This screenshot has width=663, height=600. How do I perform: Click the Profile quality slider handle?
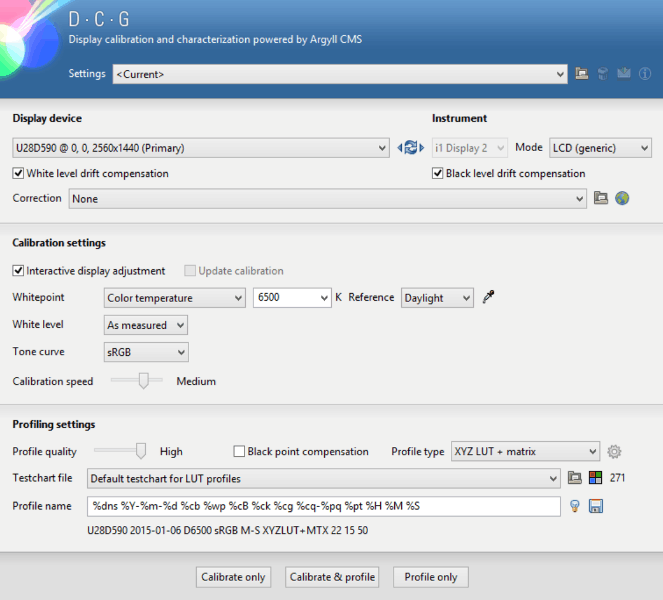(141, 451)
